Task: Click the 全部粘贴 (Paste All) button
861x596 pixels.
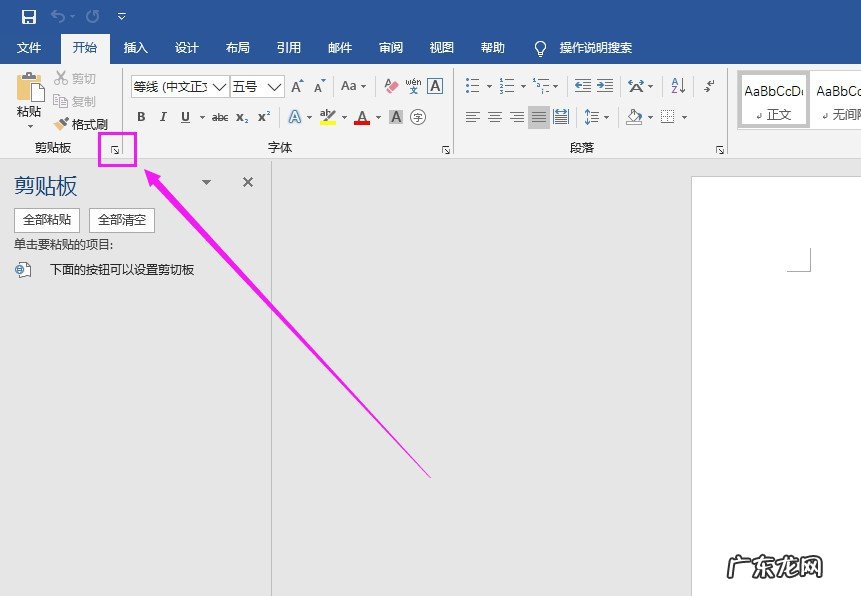Action: click(47, 220)
